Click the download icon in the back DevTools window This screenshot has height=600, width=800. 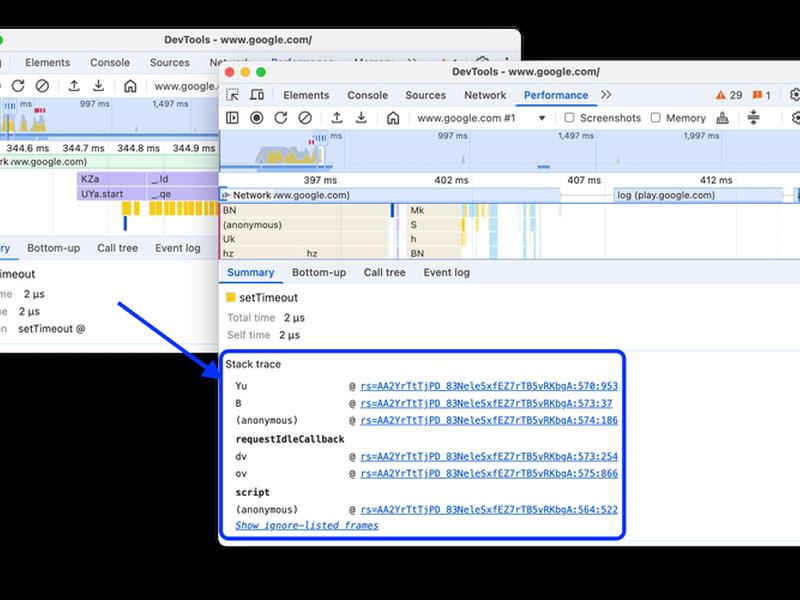98,86
